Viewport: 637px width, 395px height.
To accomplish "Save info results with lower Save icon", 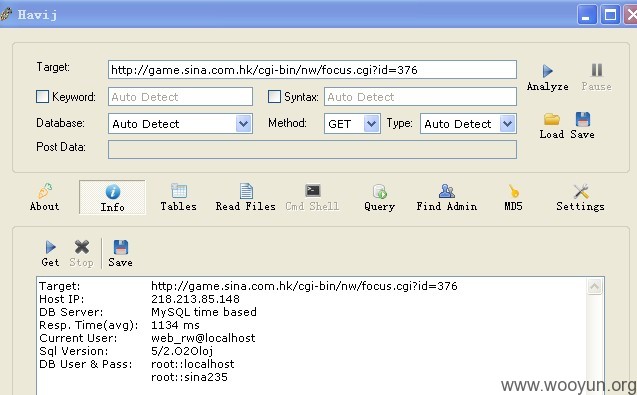I will (120, 254).
